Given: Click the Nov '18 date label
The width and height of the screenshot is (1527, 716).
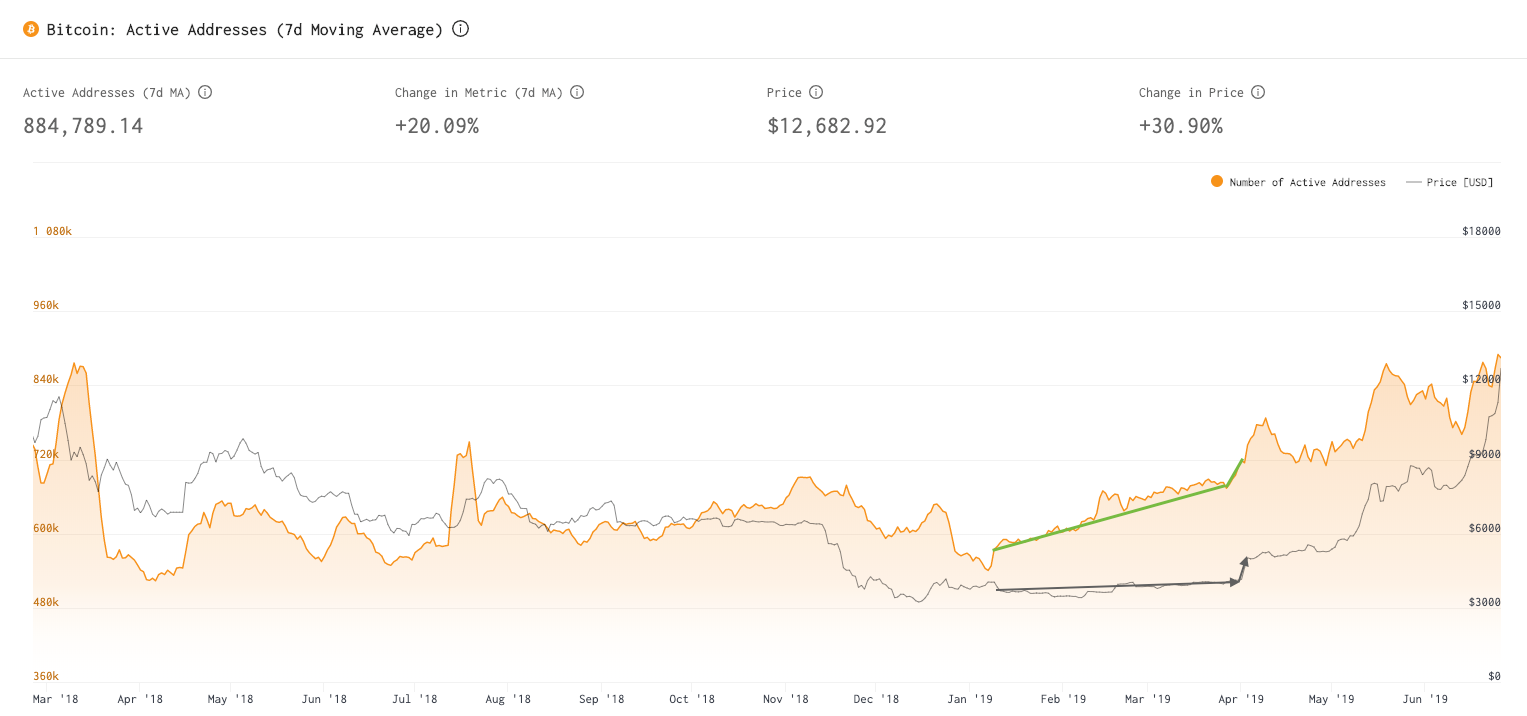Looking at the screenshot, I should coord(785,699).
